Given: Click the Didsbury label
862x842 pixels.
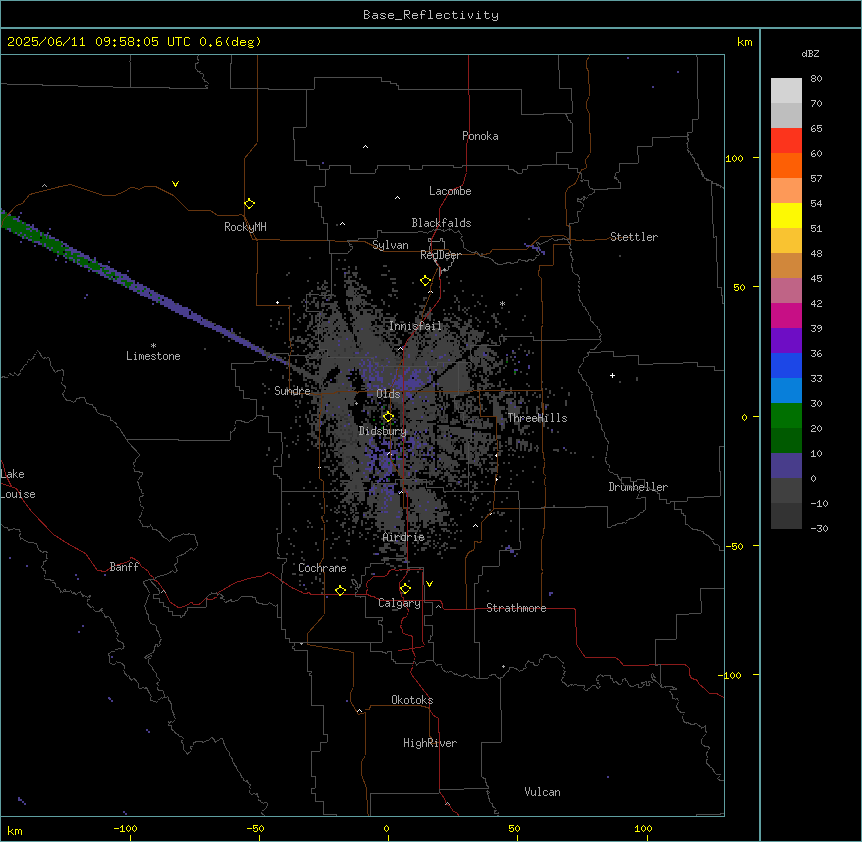Looking at the screenshot, I should click(x=382, y=431).
